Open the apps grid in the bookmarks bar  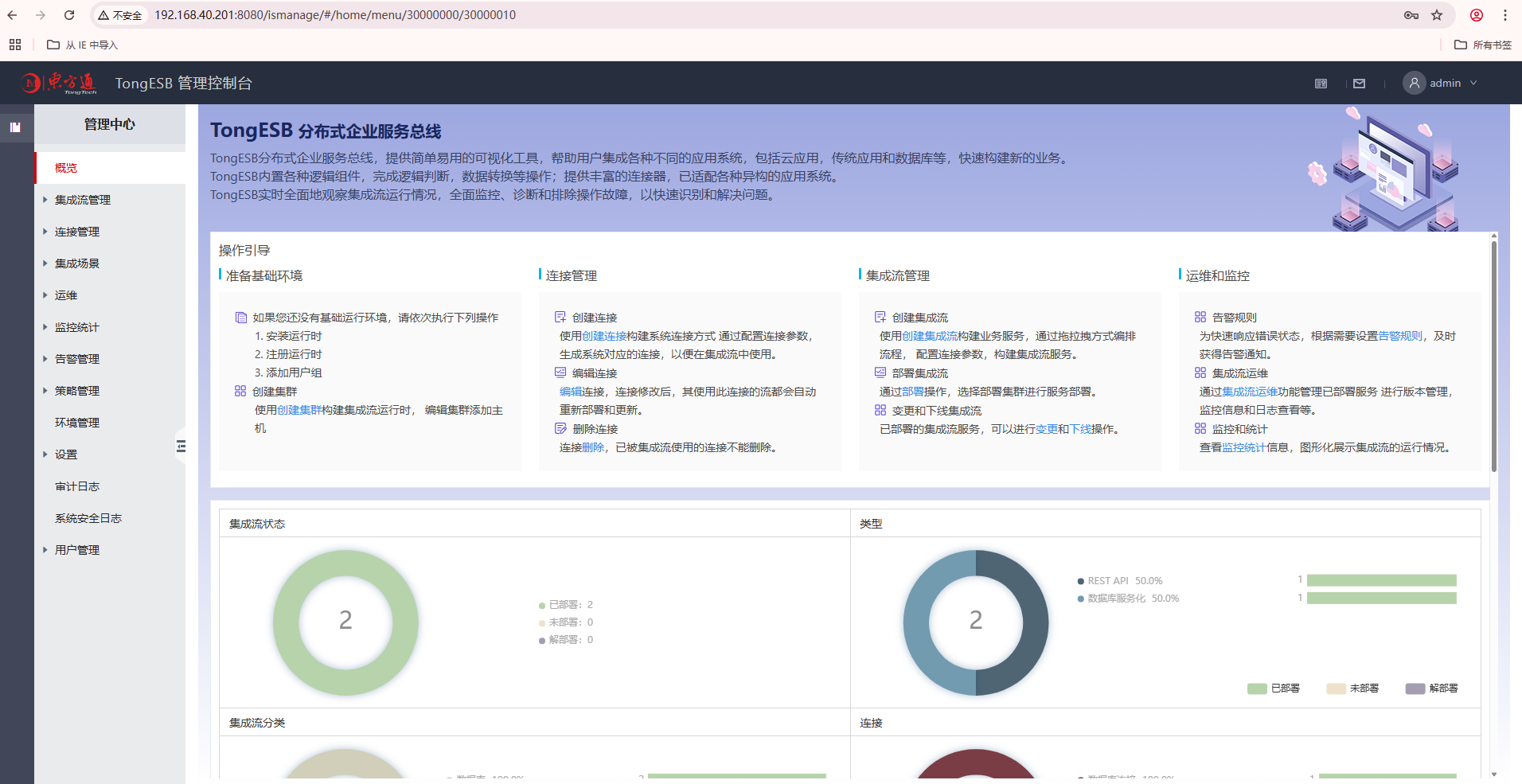point(15,45)
